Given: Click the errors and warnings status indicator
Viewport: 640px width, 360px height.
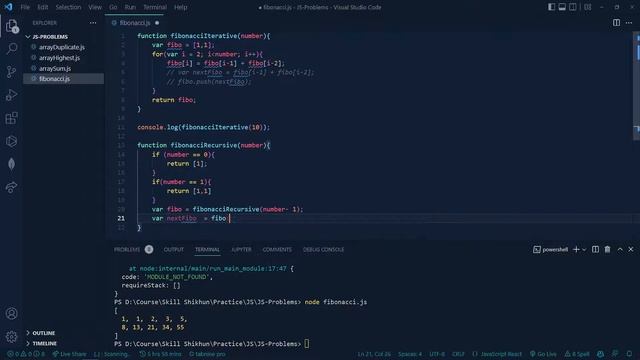Looking at the screenshot, I should [x=26, y=354].
